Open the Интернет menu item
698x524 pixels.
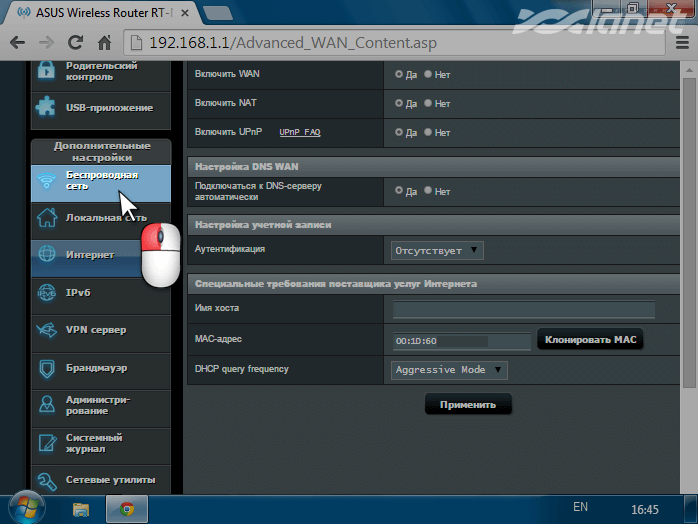(90, 255)
